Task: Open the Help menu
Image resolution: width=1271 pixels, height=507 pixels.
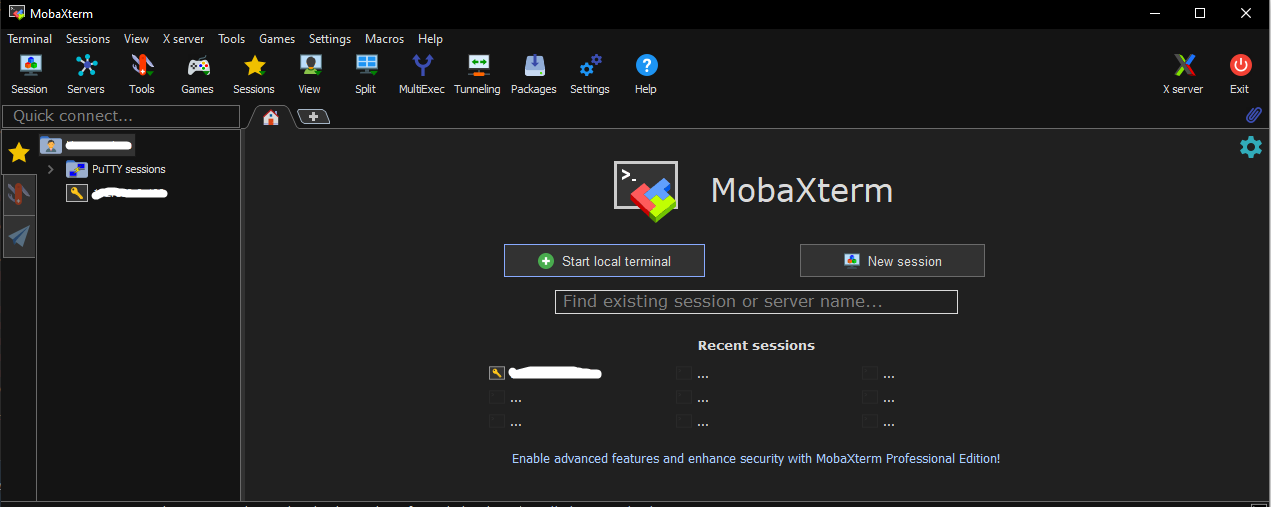Action: point(430,39)
